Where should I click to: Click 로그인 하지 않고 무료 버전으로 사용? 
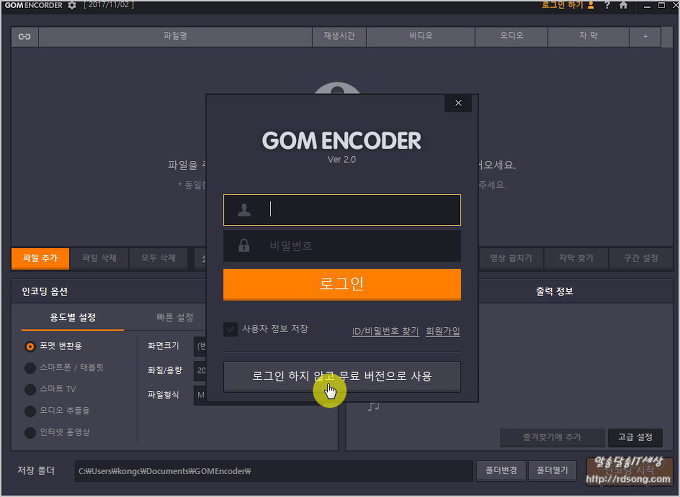[x=342, y=376]
